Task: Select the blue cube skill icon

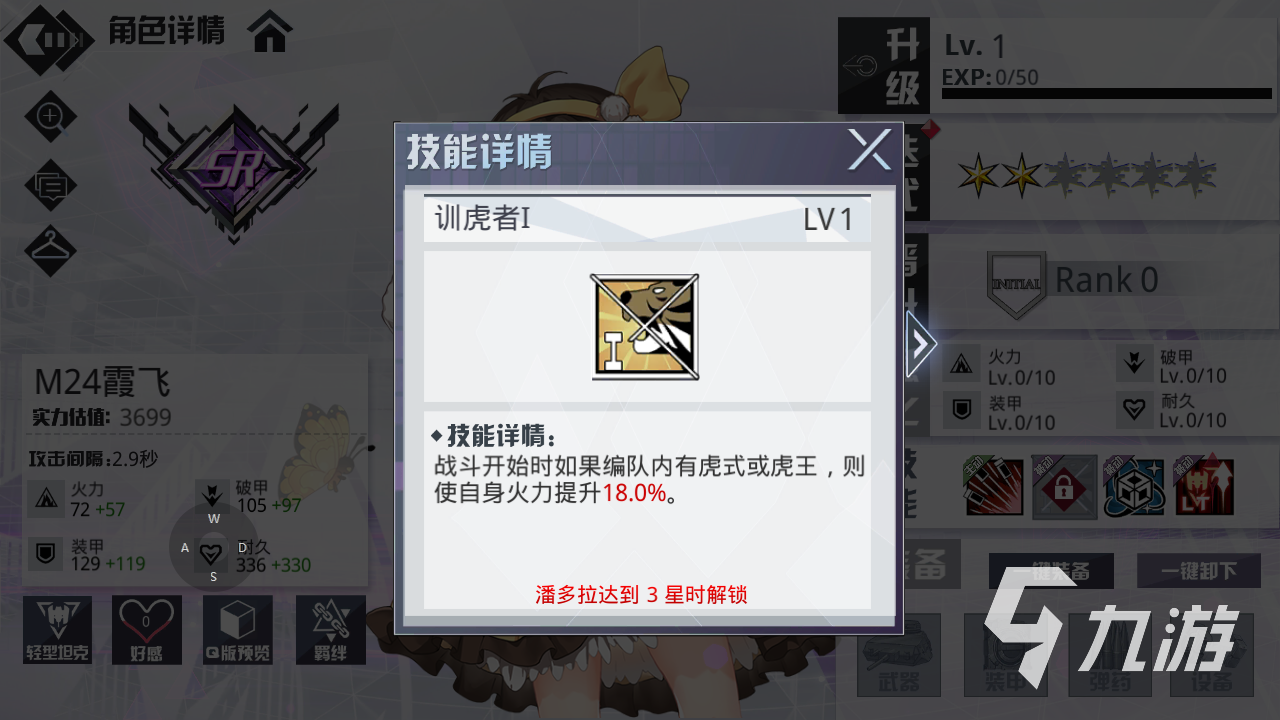Action: [x=1134, y=487]
